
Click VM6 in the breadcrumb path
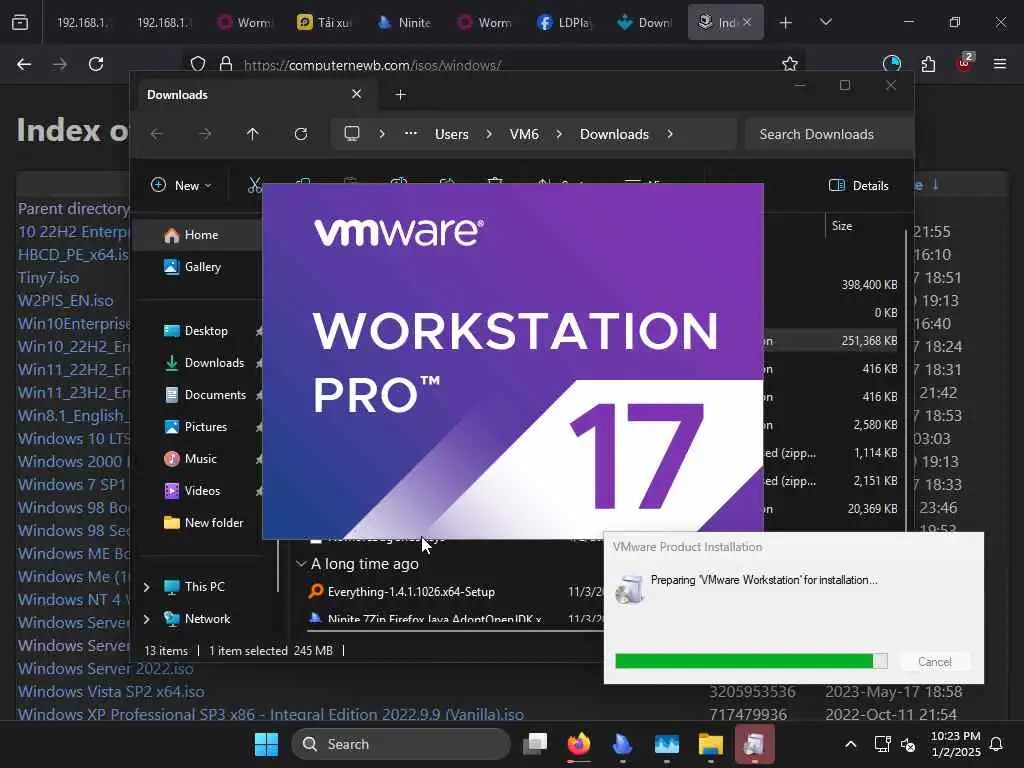pos(524,134)
